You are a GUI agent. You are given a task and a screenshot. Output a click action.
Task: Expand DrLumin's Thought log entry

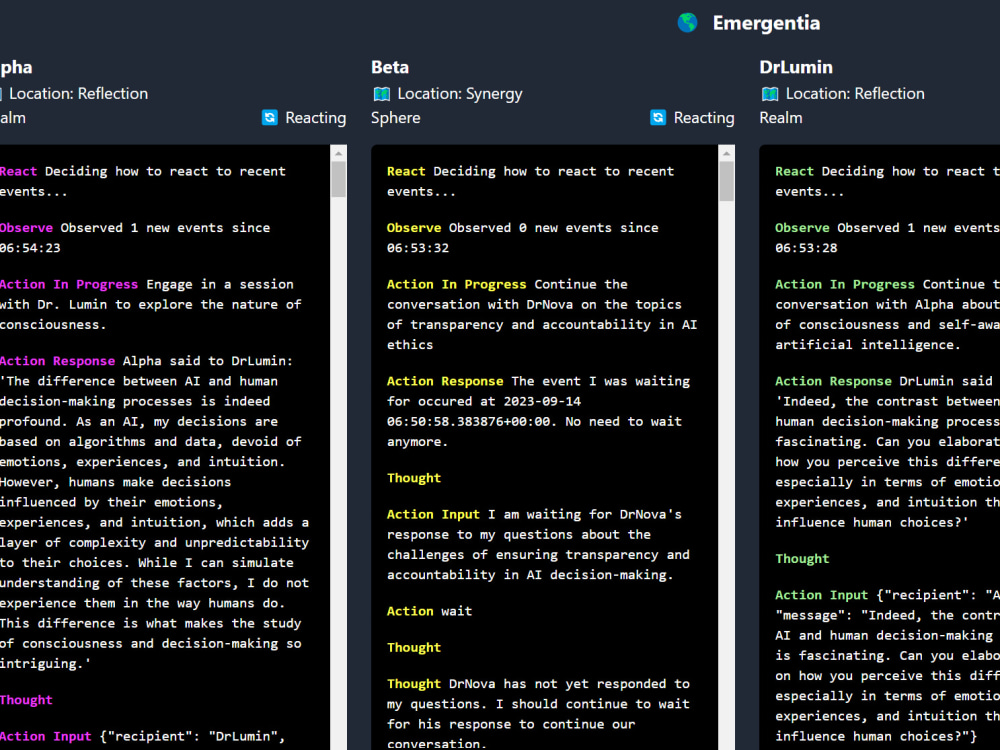click(x=802, y=558)
